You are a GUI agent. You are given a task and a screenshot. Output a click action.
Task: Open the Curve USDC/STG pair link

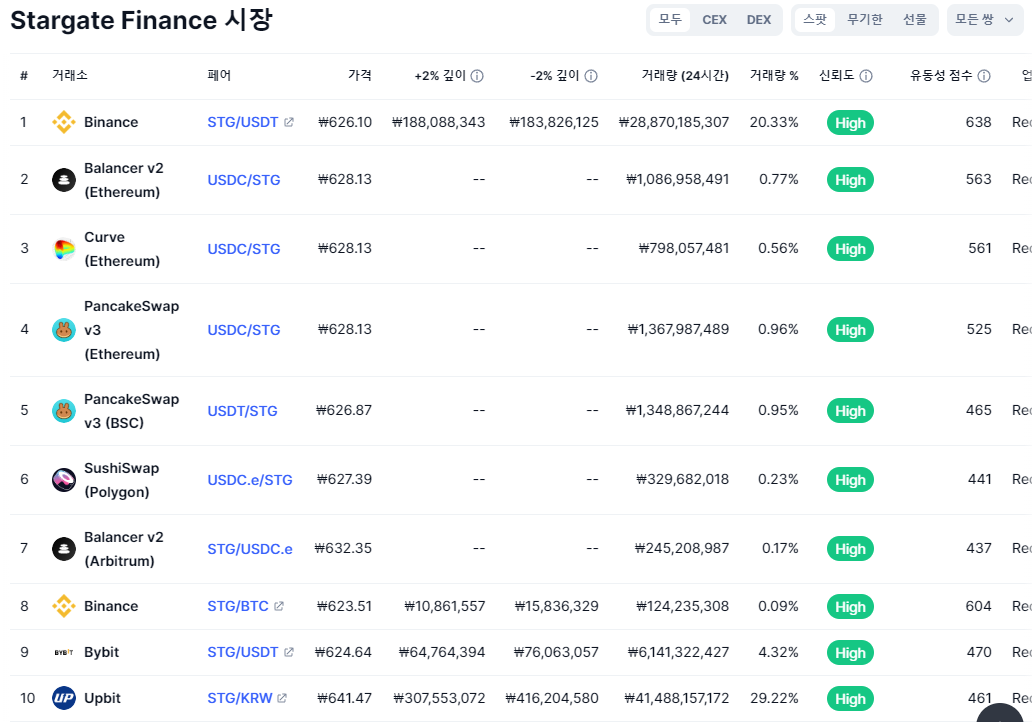tap(244, 249)
